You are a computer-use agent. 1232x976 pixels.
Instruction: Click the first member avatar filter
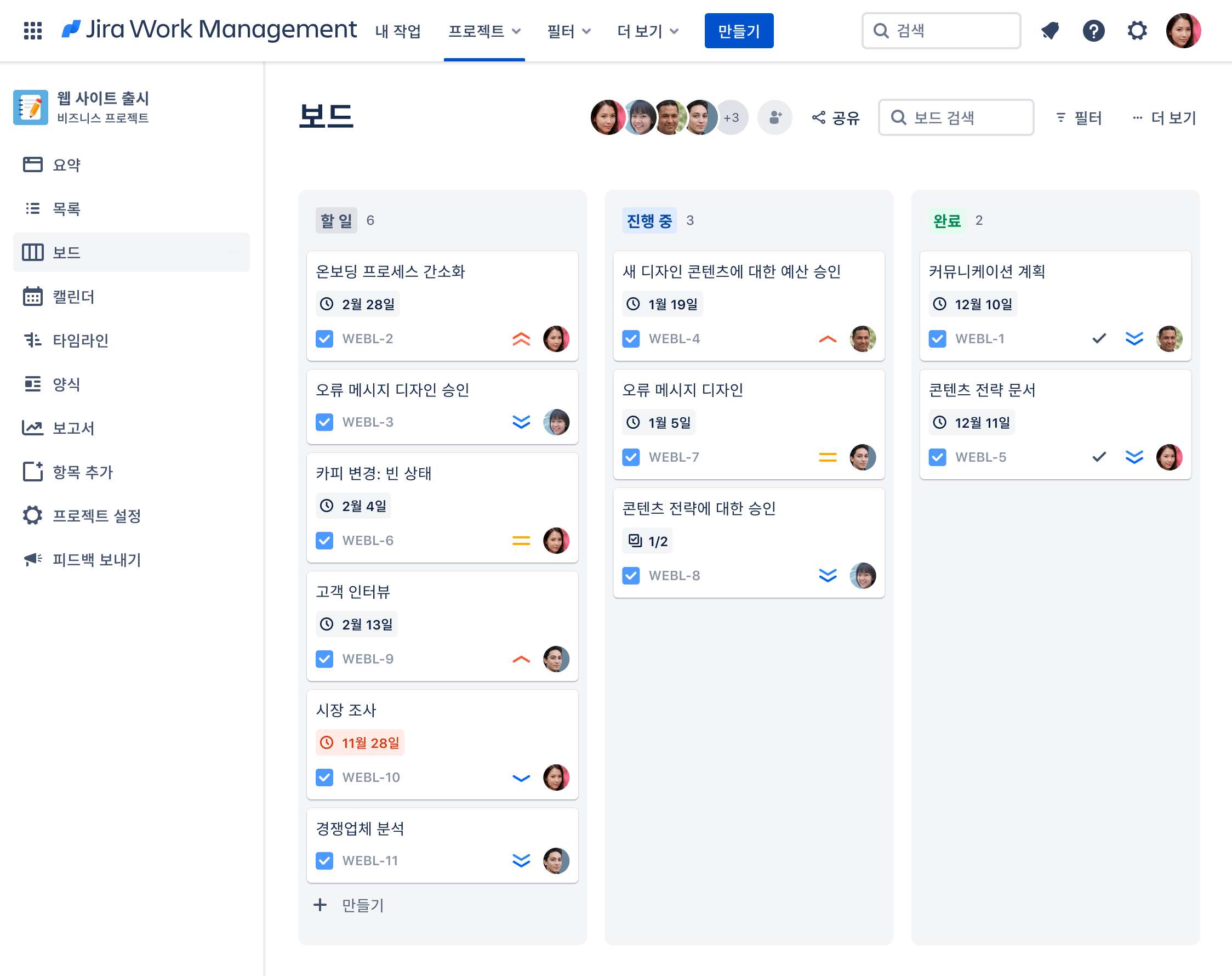coord(607,118)
